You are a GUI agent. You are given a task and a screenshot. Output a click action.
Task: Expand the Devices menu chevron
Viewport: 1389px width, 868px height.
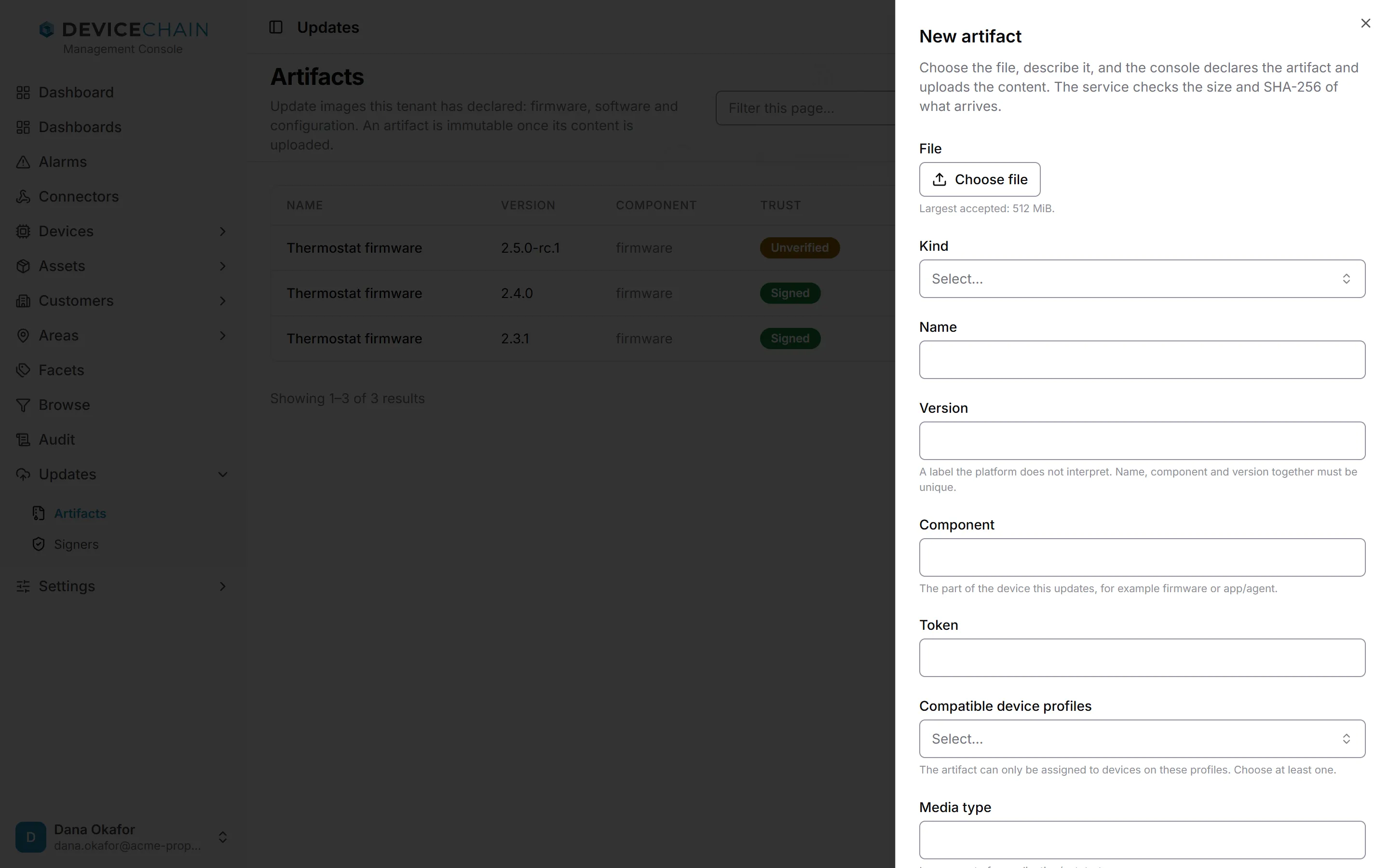coord(223,231)
